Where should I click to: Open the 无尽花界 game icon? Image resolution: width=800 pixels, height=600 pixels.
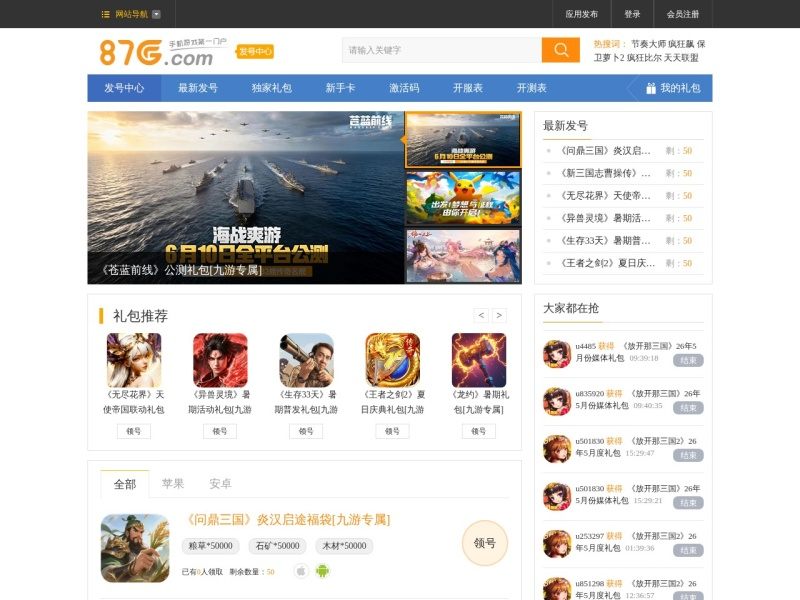click(x=134, y=360)
